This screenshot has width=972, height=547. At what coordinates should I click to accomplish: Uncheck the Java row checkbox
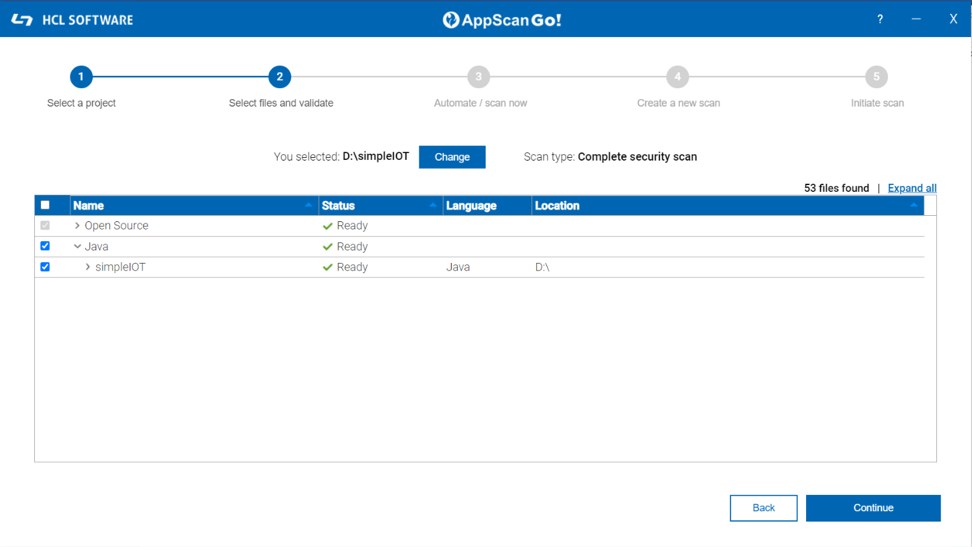[x=45, y=246]
